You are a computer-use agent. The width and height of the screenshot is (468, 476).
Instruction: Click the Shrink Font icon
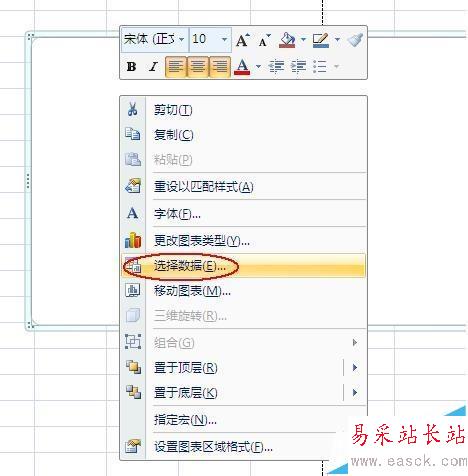pyautogui.click(x=265, y=41)
